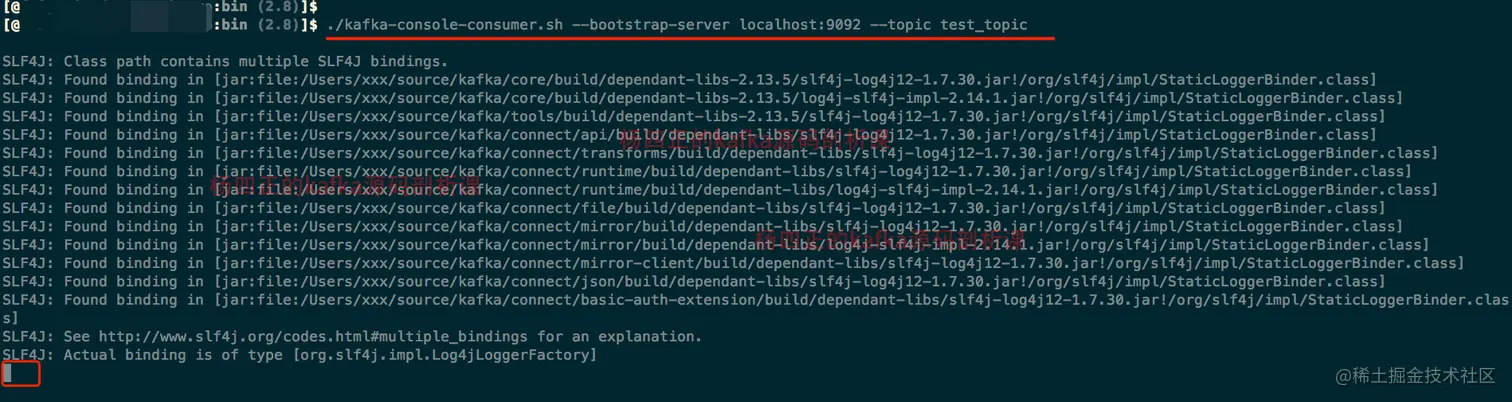The width and height of the screenshot is (1512, 402).
Task: Click the connect/runtime log4j-slf4j-impl binding line
Action: [x=720, y=189]
